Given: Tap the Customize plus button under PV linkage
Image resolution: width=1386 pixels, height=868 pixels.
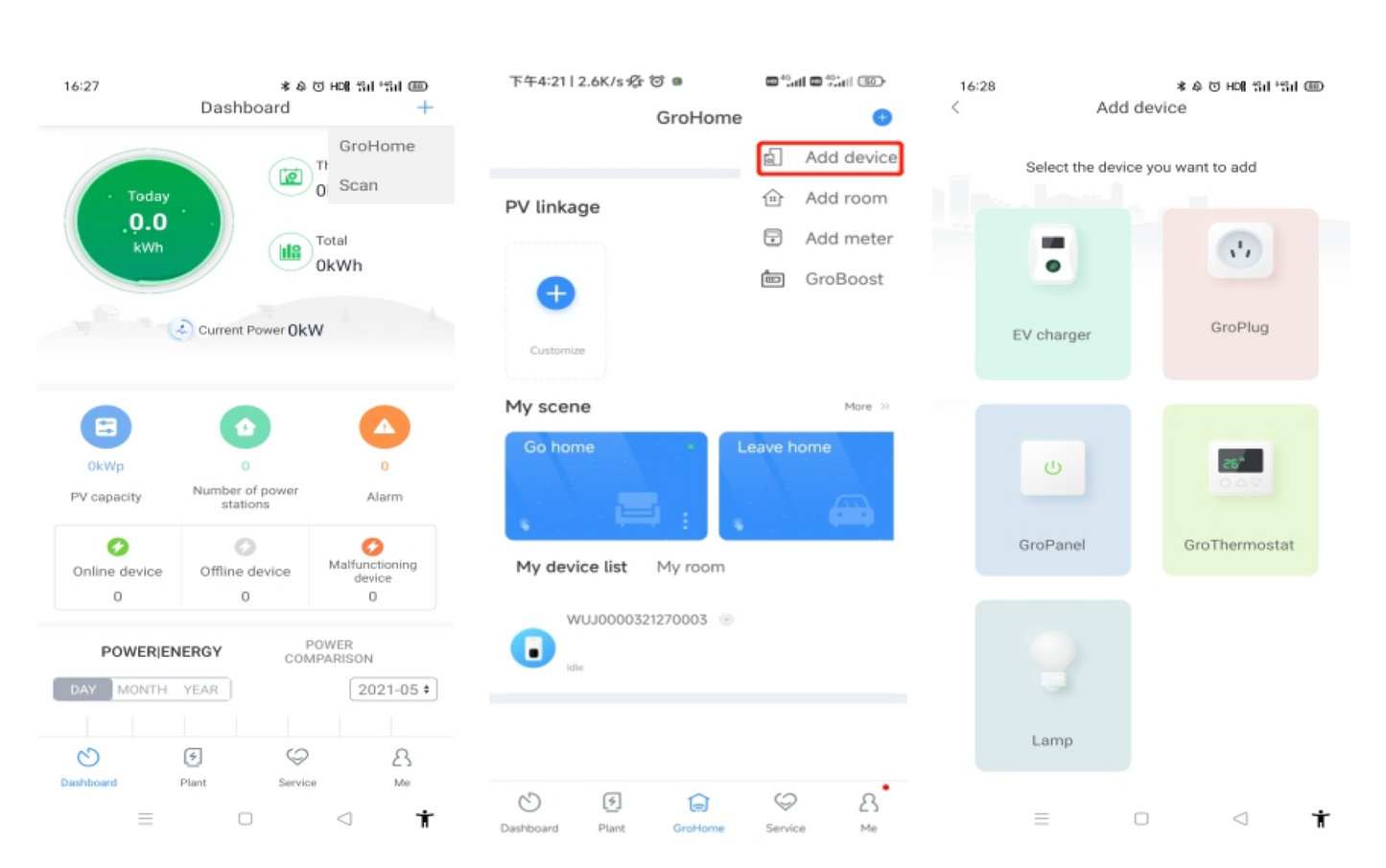Looking at the screenshot, I should click(556, 293).
